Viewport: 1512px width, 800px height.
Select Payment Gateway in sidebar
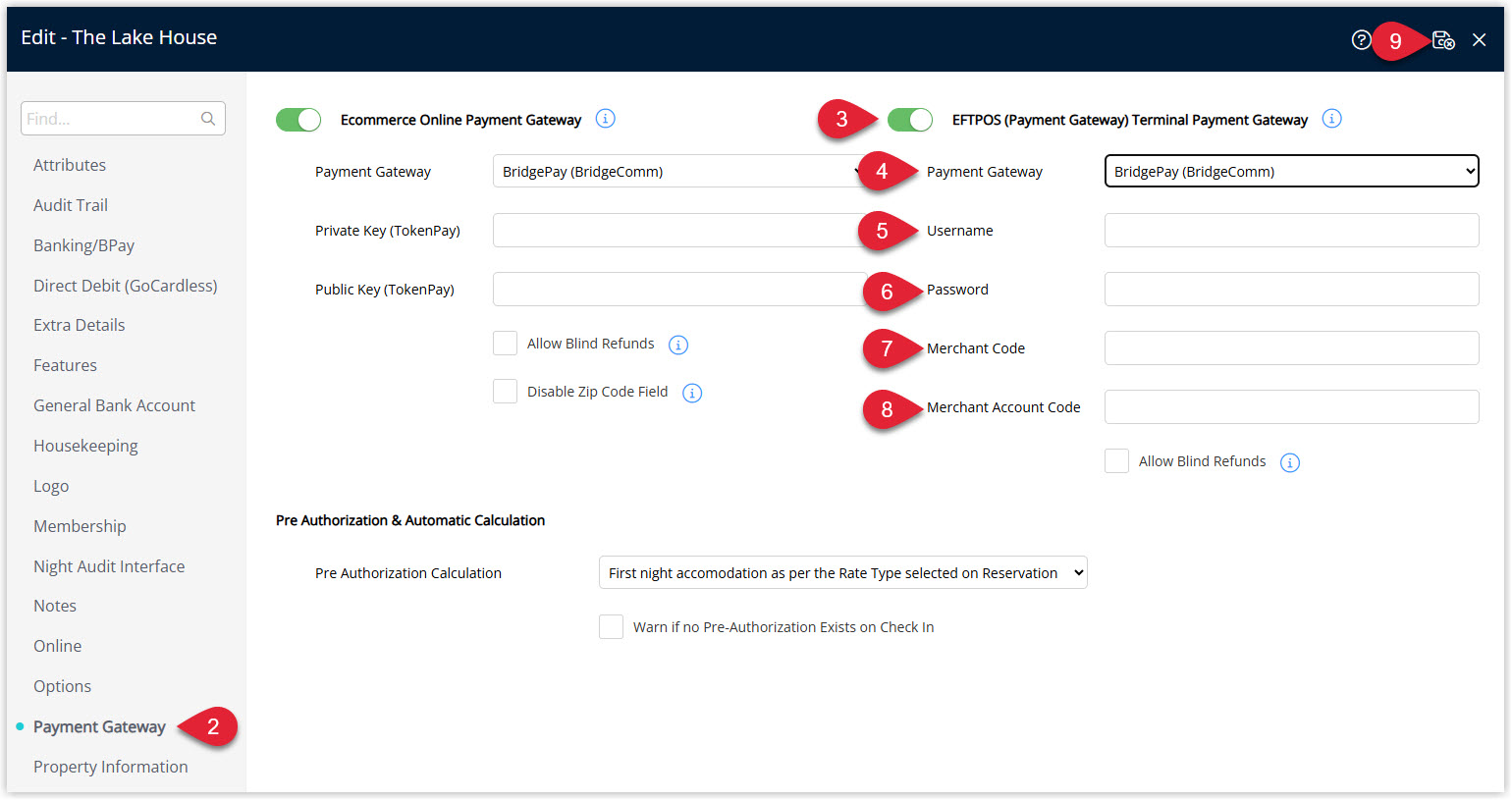[x=99, y=726]
